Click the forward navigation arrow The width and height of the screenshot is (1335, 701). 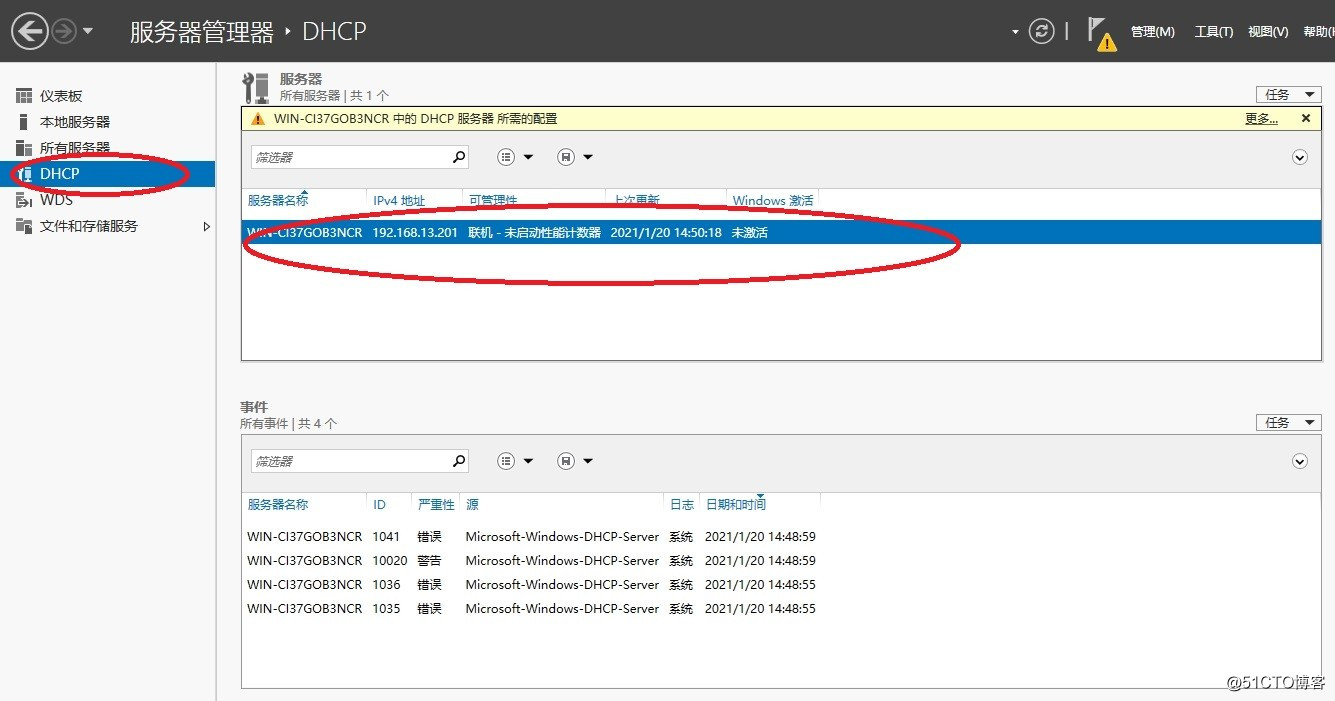pyautogui.click(x=64, y=32)
